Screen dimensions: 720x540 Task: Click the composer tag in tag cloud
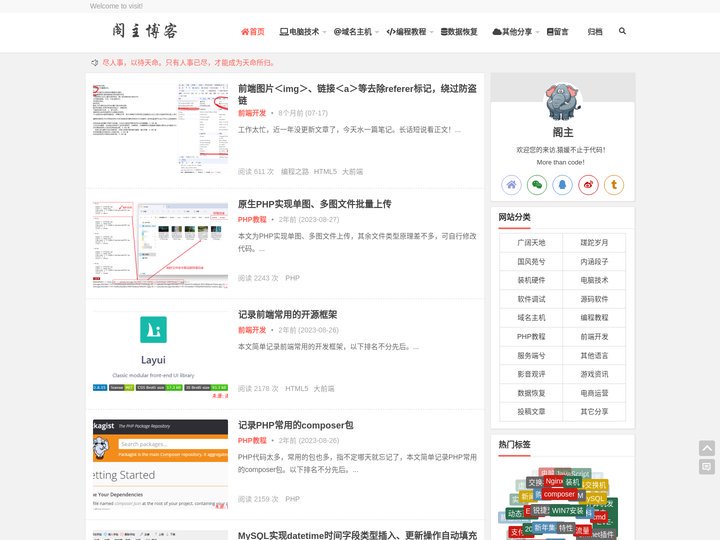559,494
